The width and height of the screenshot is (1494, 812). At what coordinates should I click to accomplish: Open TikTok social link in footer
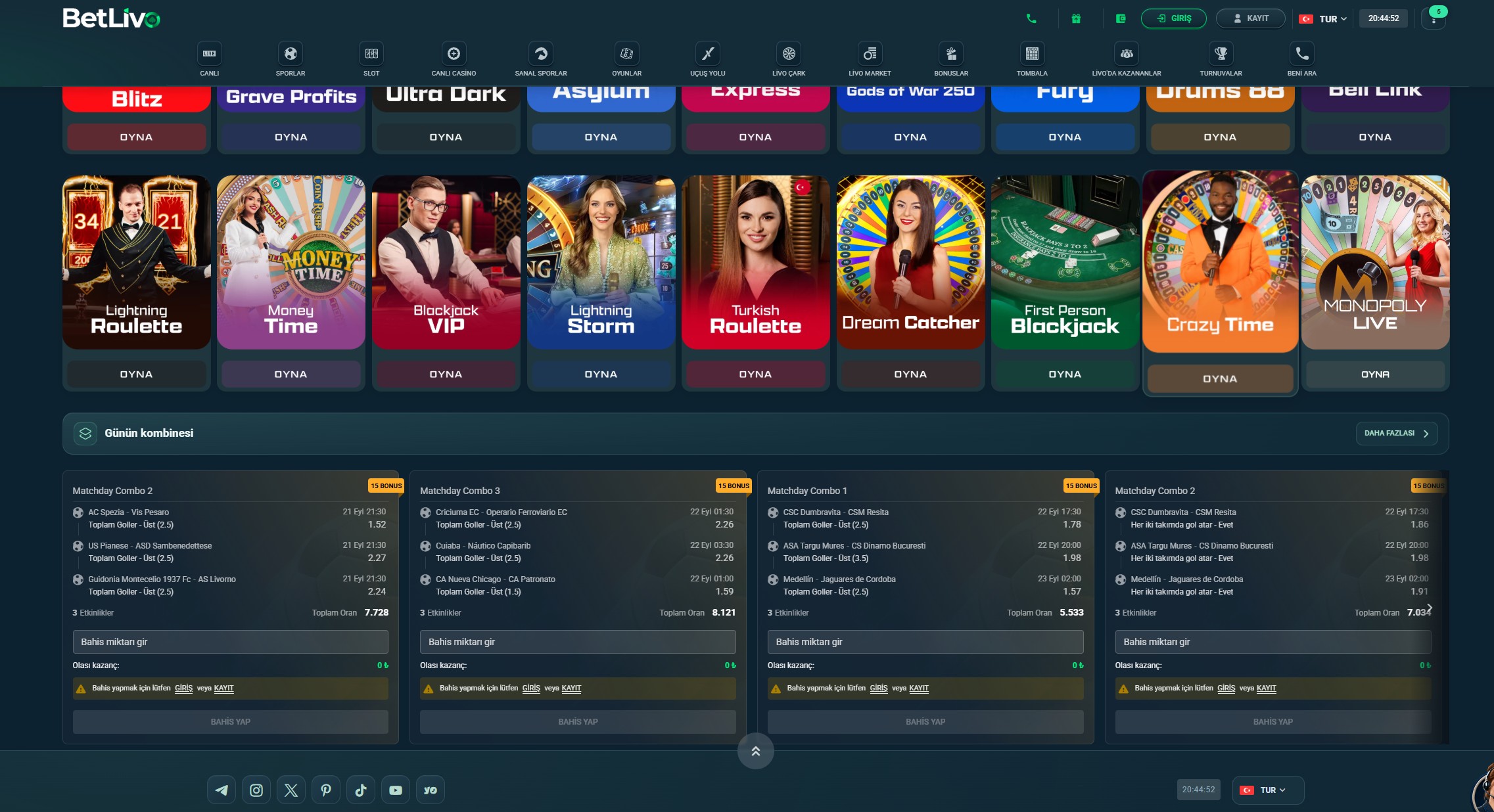[361, 790]
